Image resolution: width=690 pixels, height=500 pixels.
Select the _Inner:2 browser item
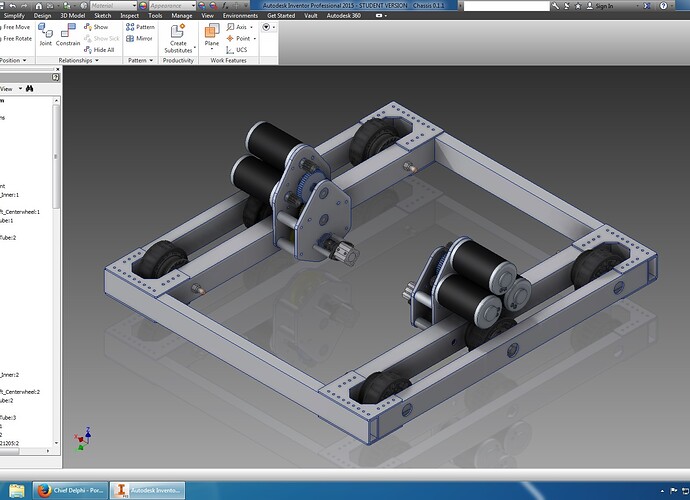(10, 375)
